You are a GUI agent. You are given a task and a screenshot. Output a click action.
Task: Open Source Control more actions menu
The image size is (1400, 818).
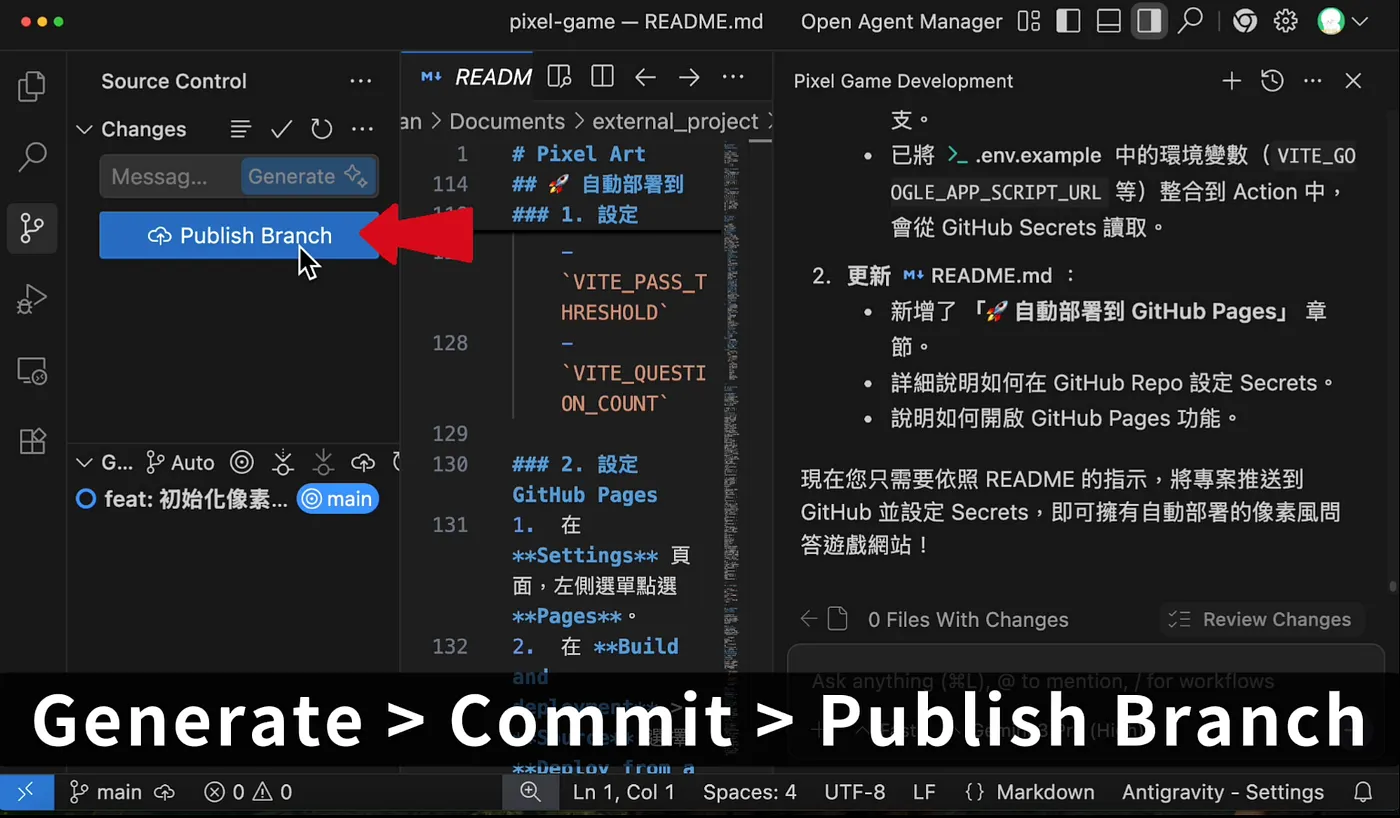click(x=361, y=81)
